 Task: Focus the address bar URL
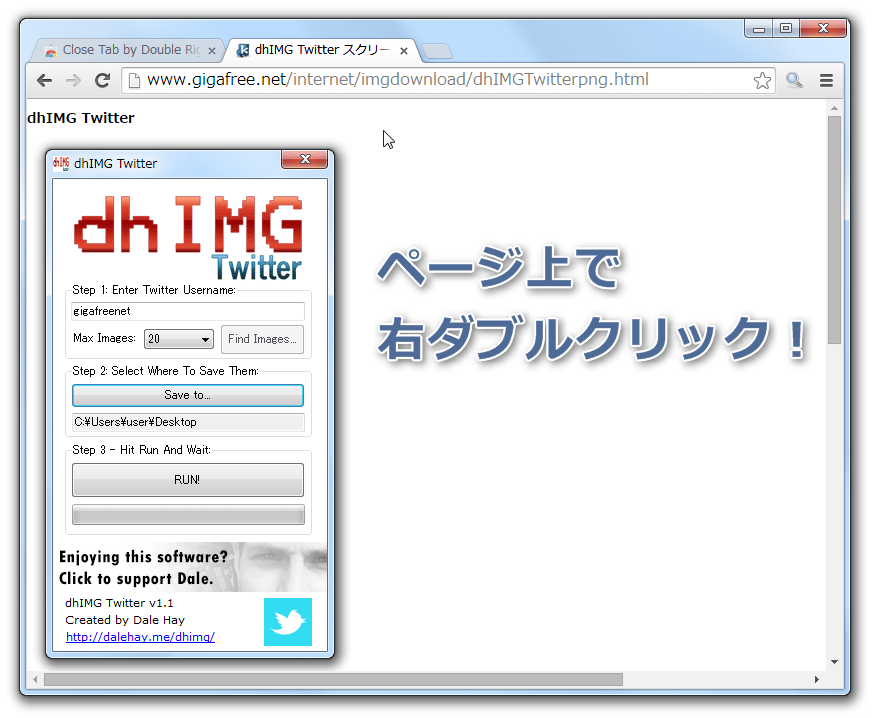[397, 80]
